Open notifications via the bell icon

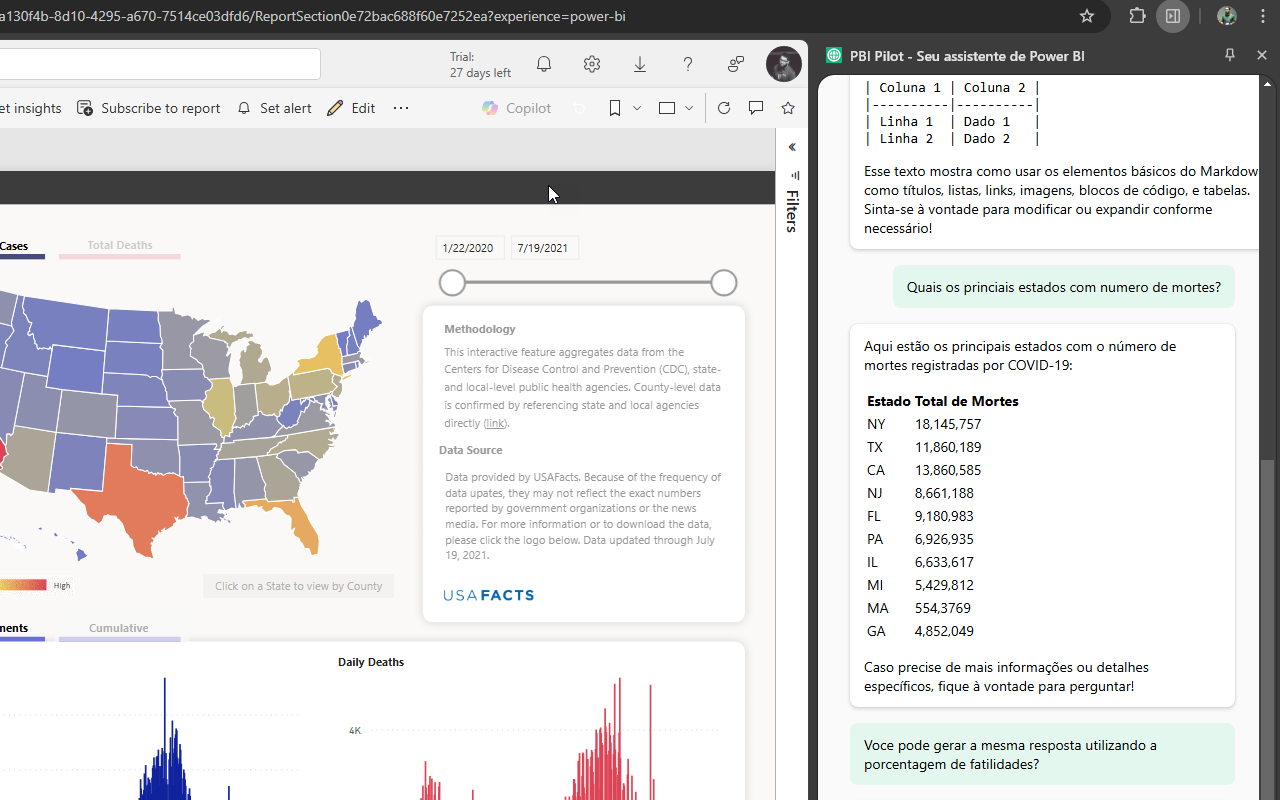(543, 63)
